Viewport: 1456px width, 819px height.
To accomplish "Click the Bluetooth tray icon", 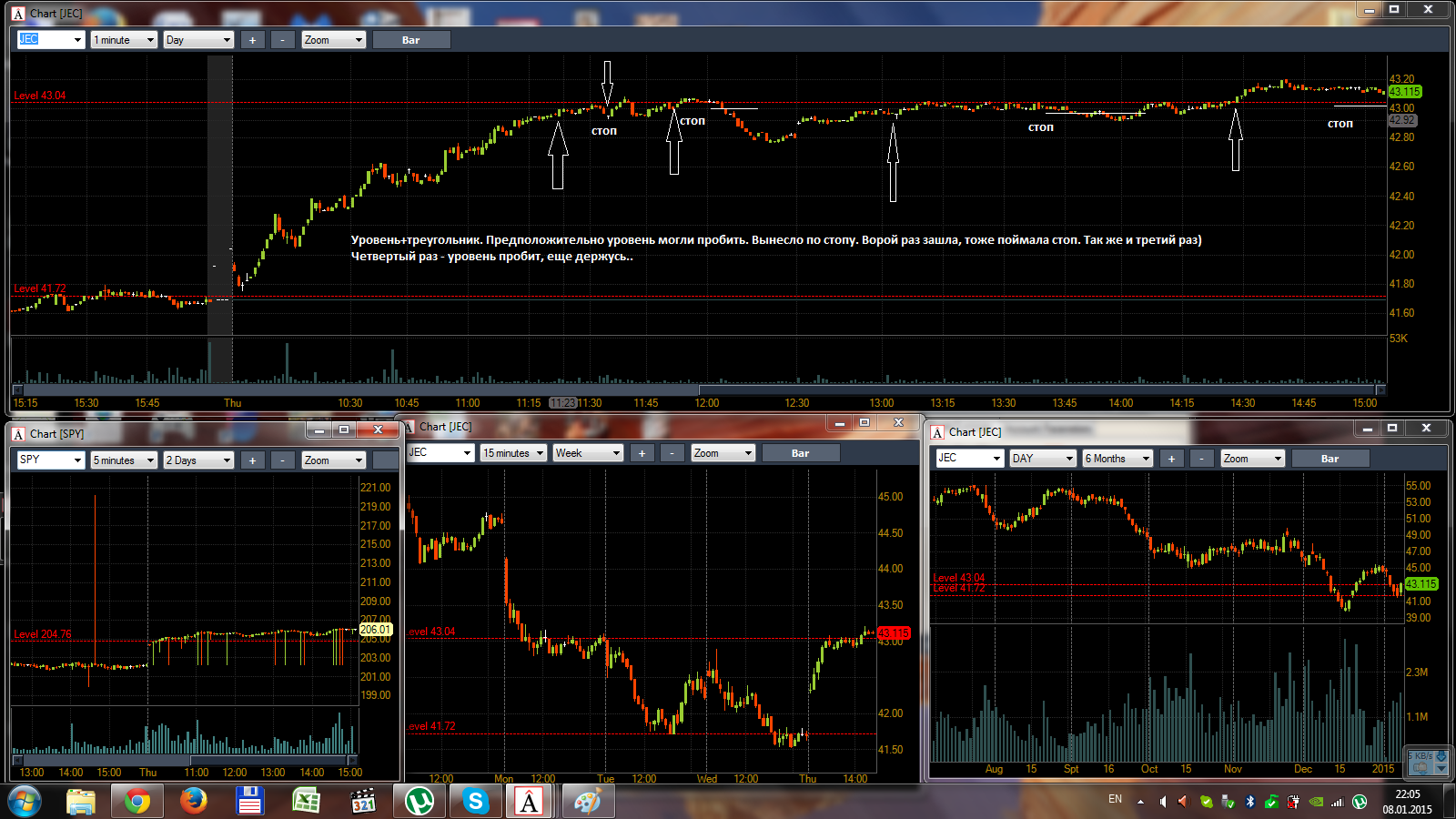I will [1250, 802].
